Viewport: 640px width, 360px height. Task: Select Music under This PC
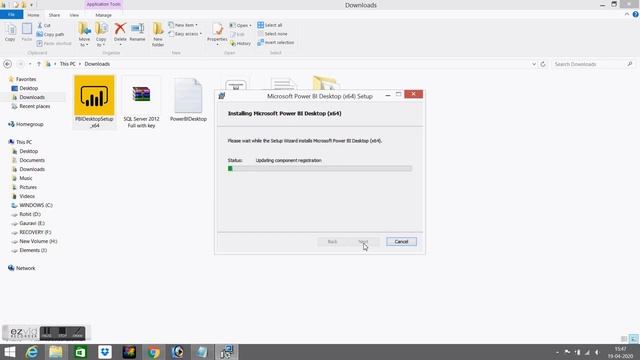click(x=26, y=178)
